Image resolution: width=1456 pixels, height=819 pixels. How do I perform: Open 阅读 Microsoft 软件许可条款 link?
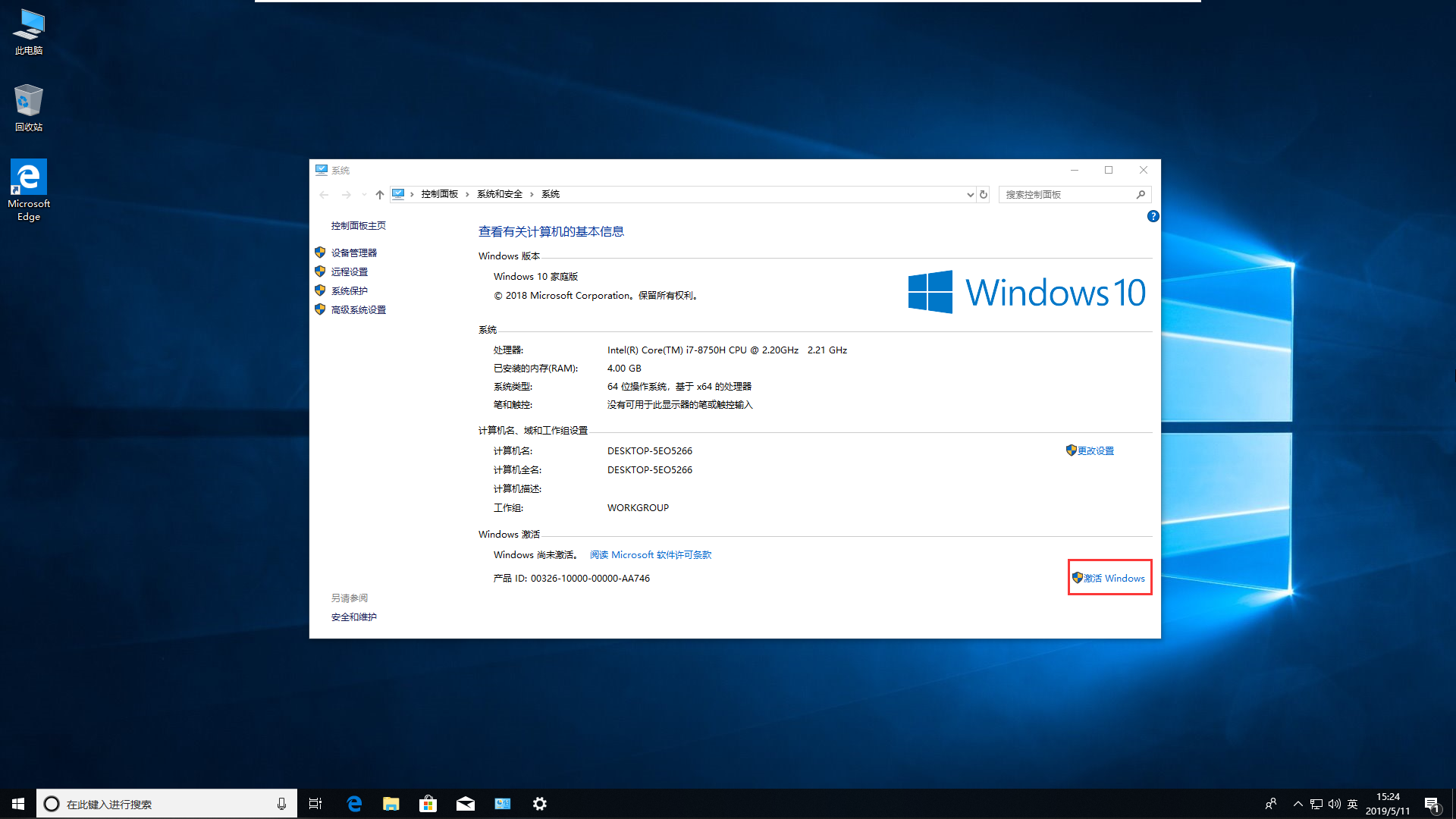click(x=651, y=555)
